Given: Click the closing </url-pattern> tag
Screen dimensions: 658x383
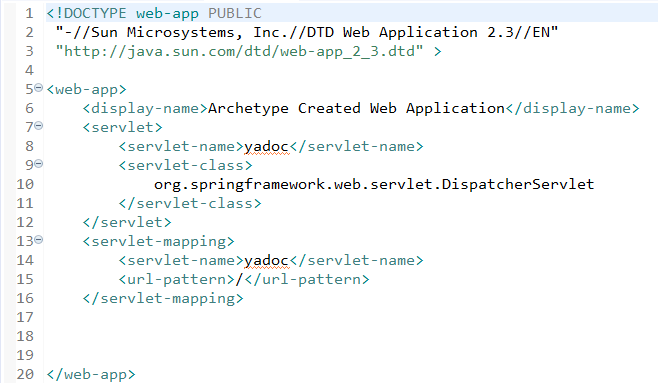Looking at the screenshot, I should click(x=307, y=279).
